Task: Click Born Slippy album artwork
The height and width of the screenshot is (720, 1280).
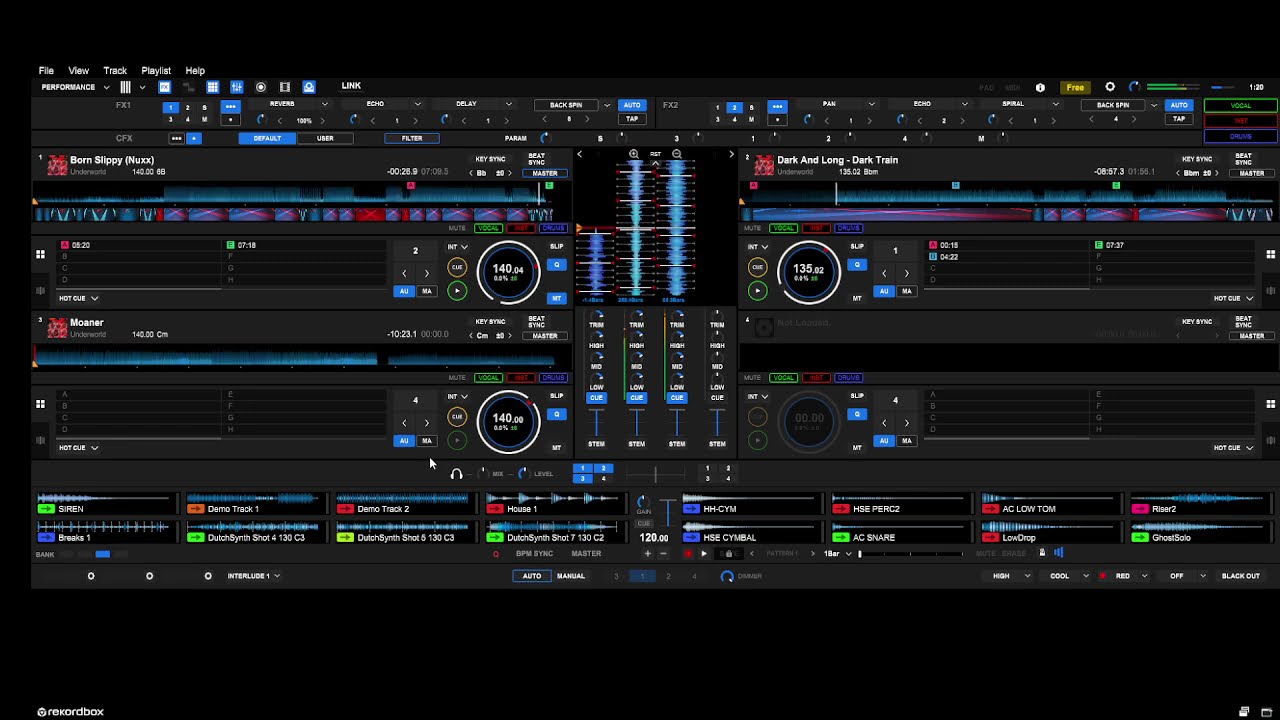Action: pos(57,165)
